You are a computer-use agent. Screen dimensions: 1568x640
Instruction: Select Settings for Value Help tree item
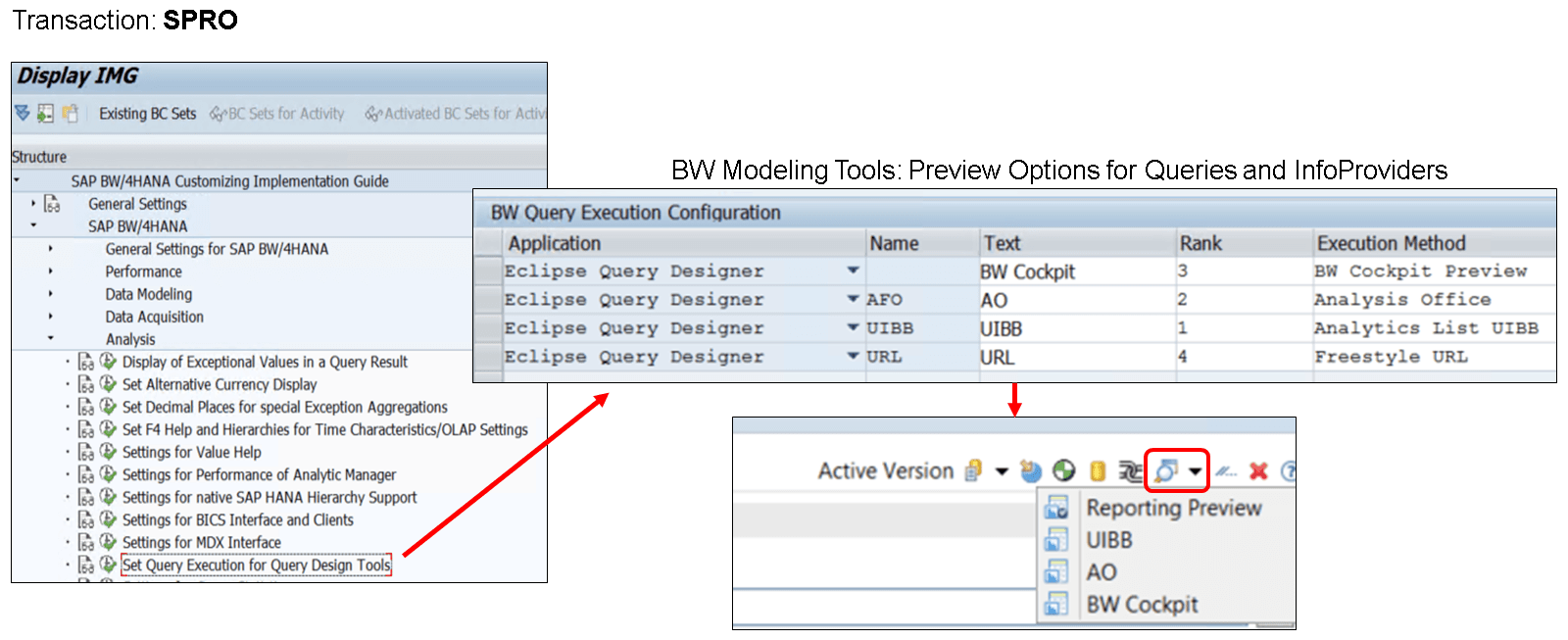point(192,452)
